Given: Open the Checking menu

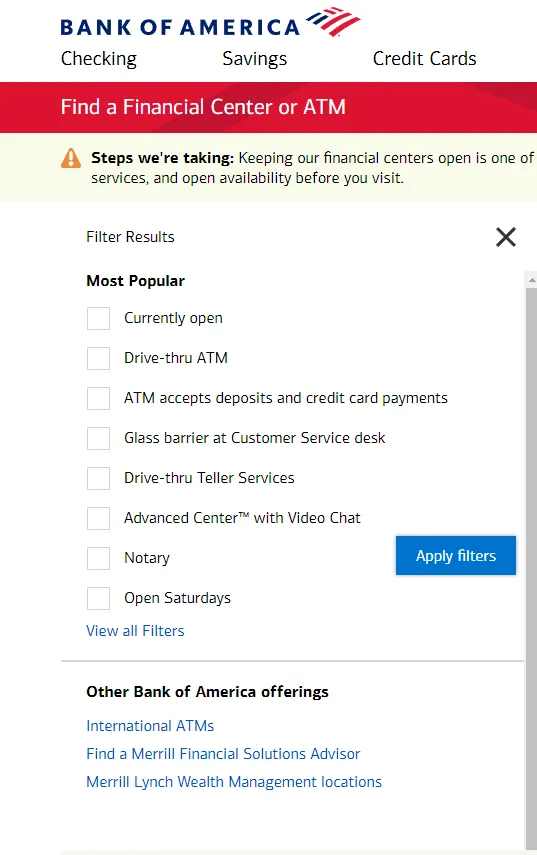Looking at the screenshot, I should pos(99,58).
